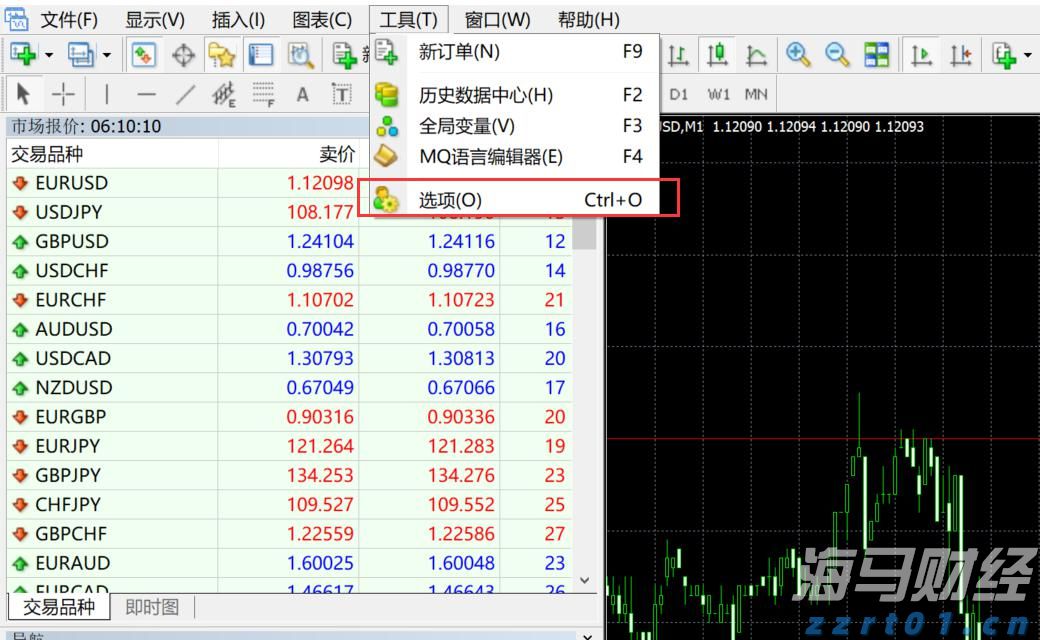This screenshot has height=640, width=1040.
Task: Select the Add Text tool
Action: click(302, 93)
